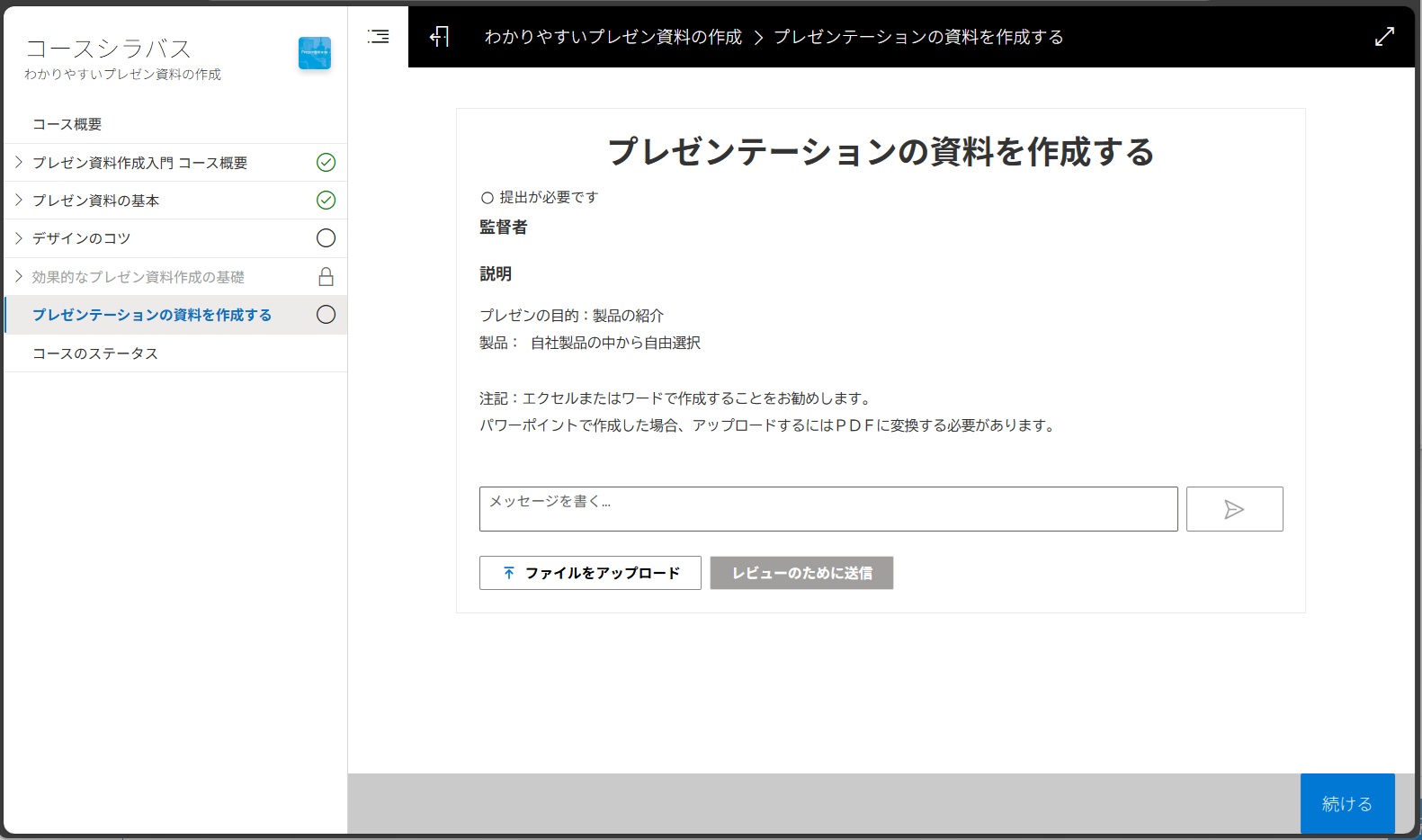Click the line 製品： 自社製品の中から自由選択
Screen dimensions: 1422x840
[x=590, y=343]
